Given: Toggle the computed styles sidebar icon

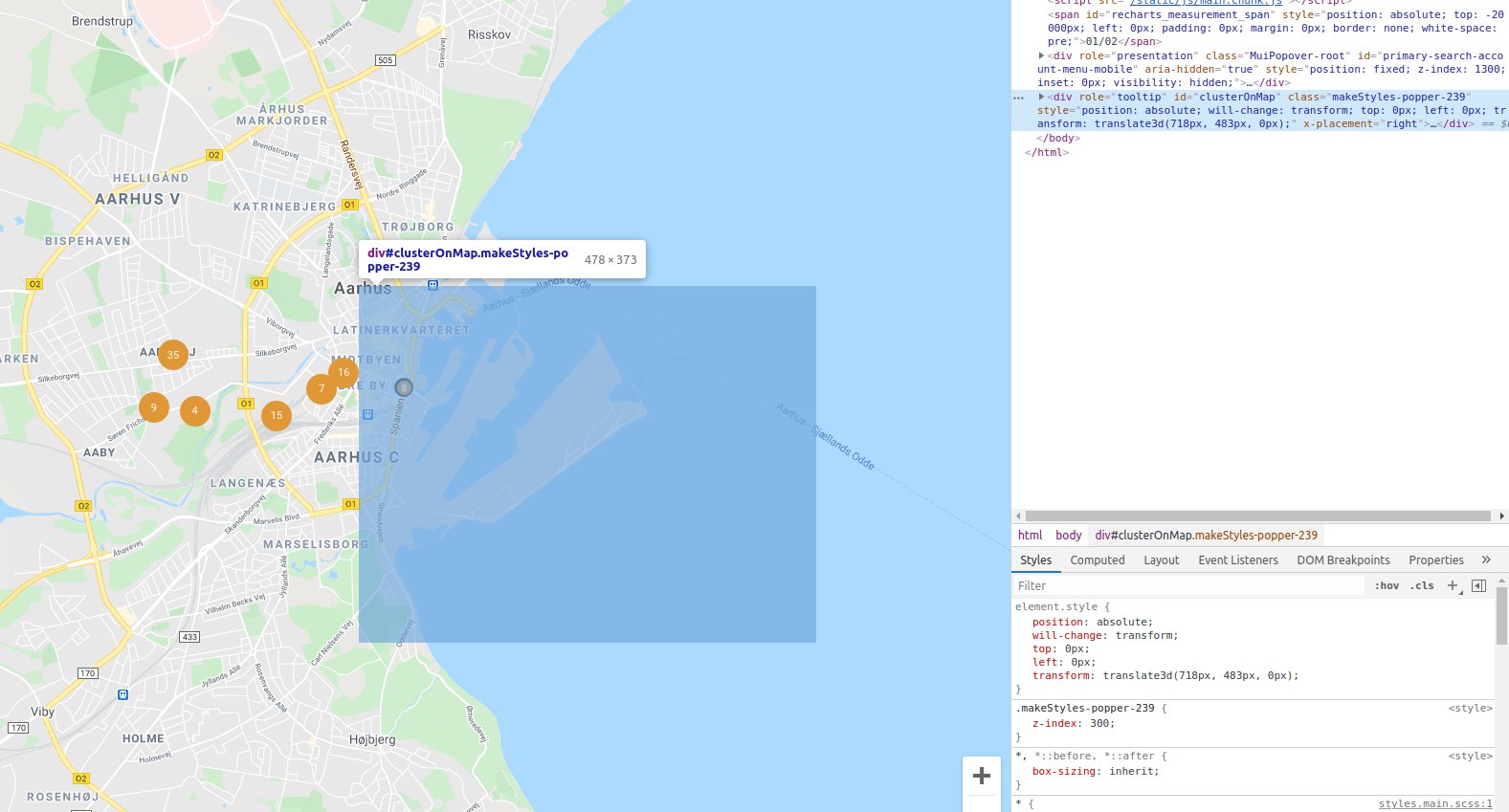Looking at the screenshot, I should [1478, 585].
